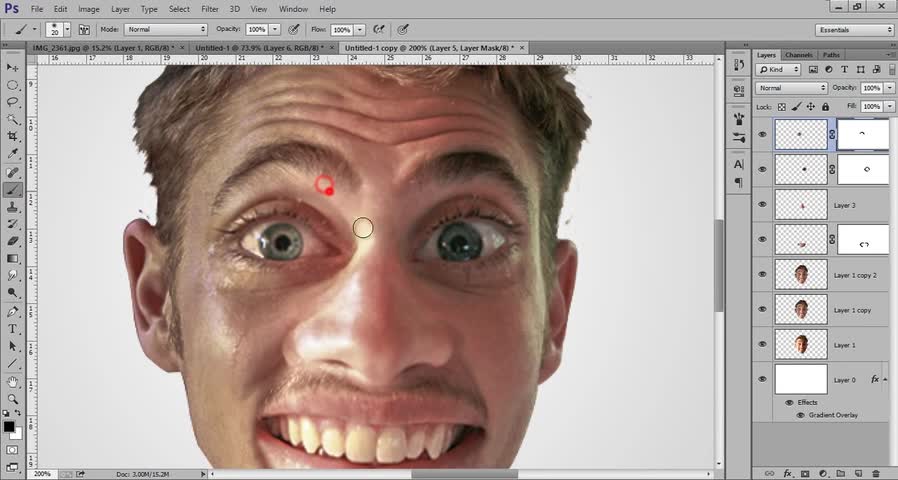Hide the Layer 3 layer
This screenshot has height=480, width=898.
click(762, 204)
